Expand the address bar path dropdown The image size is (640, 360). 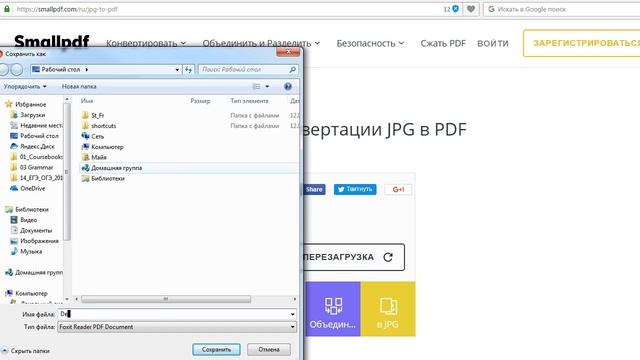[177, 70]
